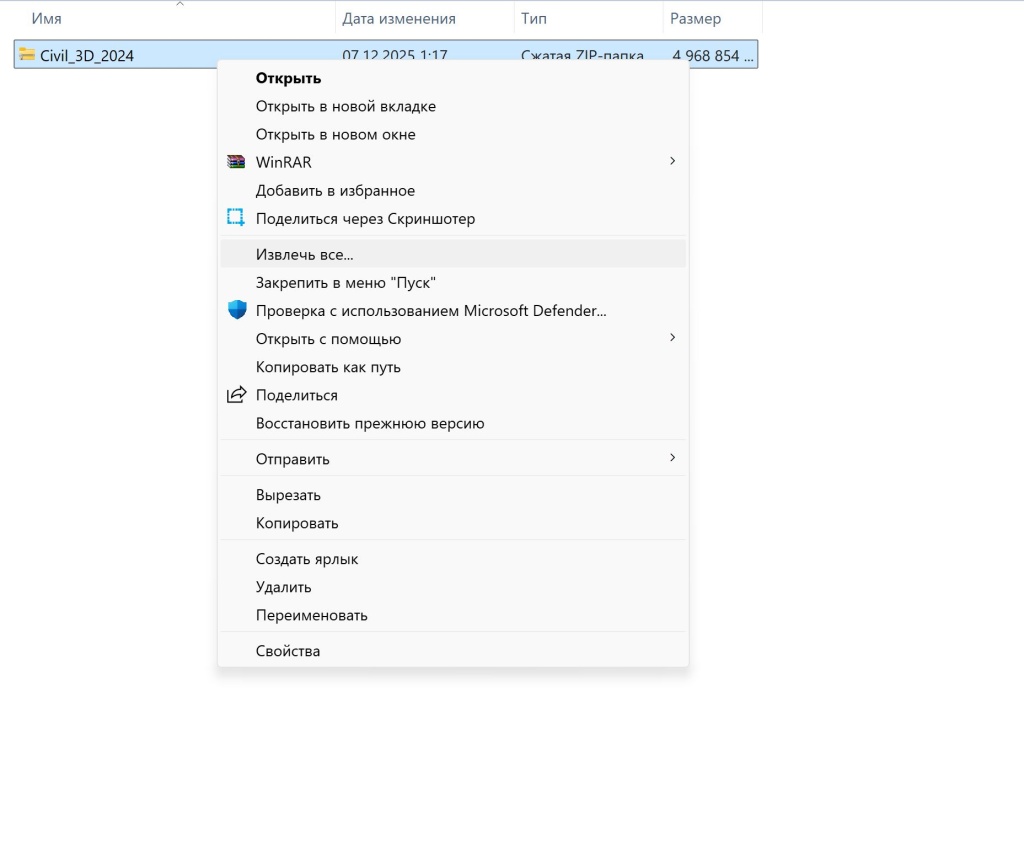Screen dimensions: 1024x852
Task: Click the Скриншотер dashed-square icon
Action: coord(236,217)
